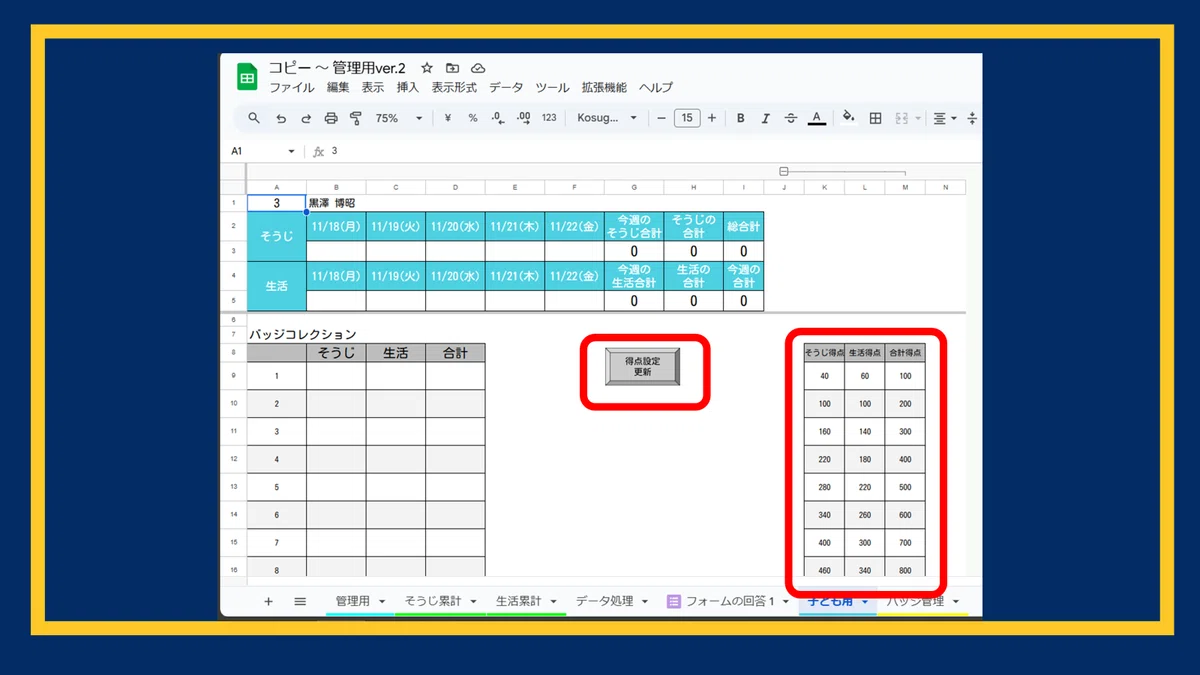
Task: Open the 123 number format menu
Action: click(x=549, y=118)
